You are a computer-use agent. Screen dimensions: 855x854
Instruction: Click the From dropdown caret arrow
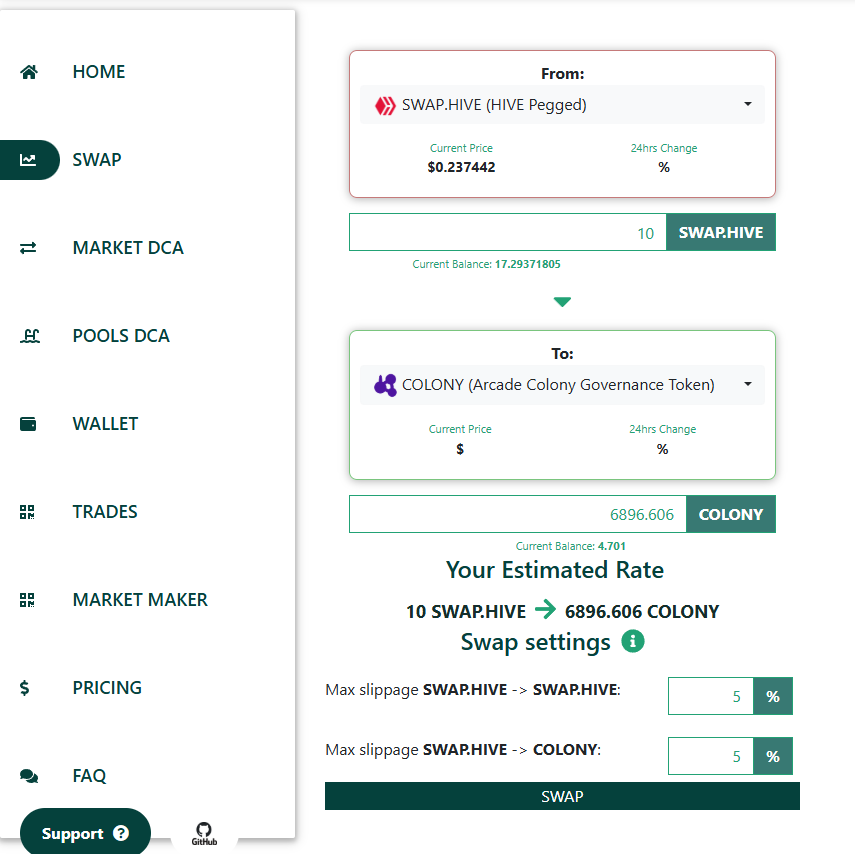coord(748,104)
